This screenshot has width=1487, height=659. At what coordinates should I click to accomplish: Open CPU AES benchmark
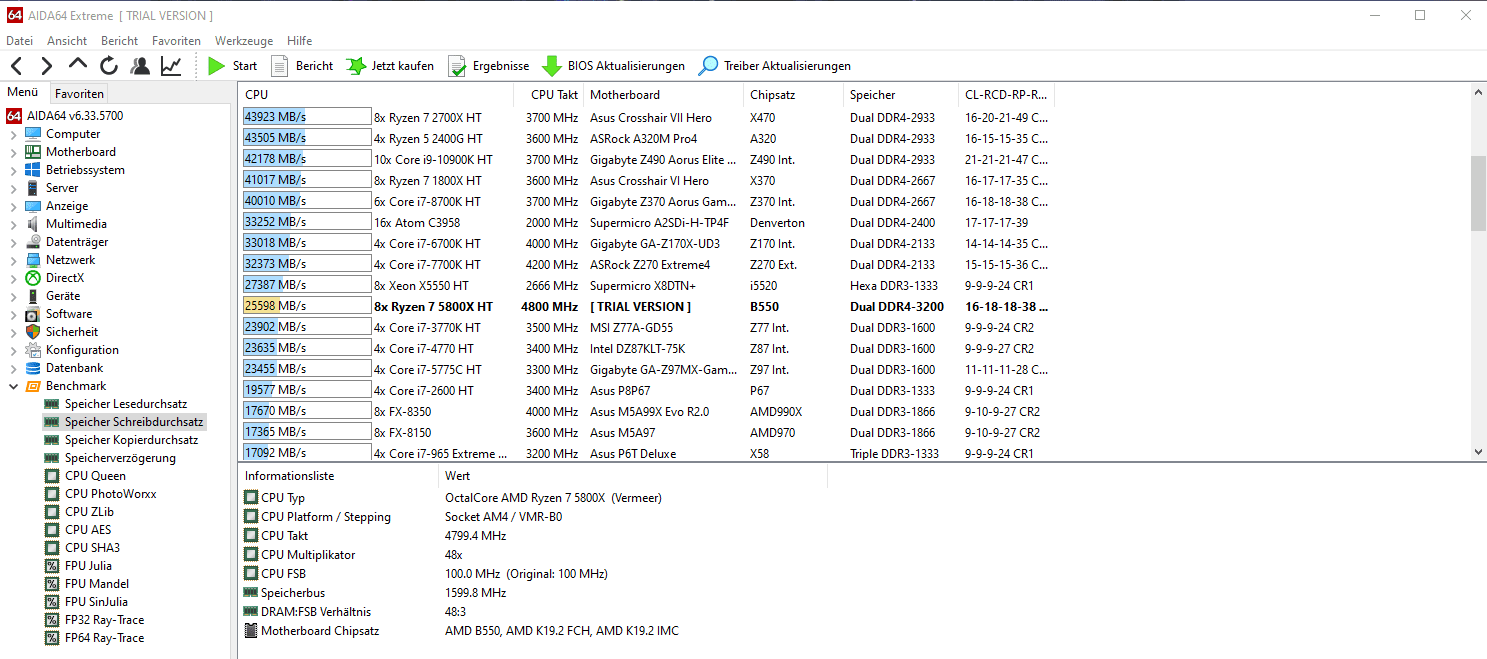pos(88,530)
